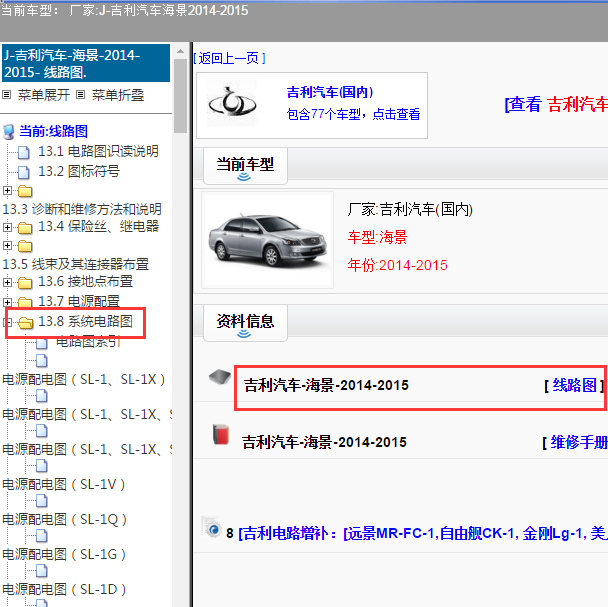Click the gray book icon beside 线路图 entry
608x607 pixels.
point(220,377)
